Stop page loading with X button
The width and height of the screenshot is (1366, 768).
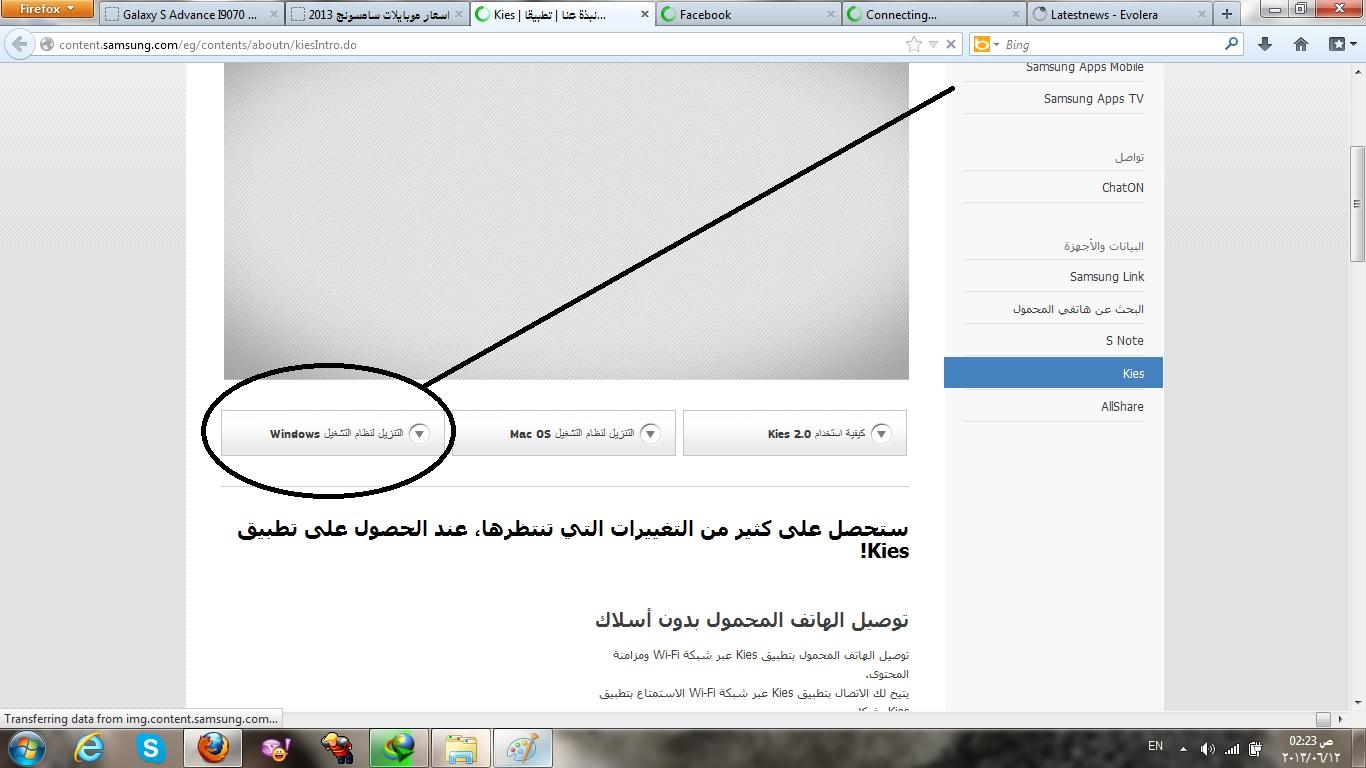point(951,44)
